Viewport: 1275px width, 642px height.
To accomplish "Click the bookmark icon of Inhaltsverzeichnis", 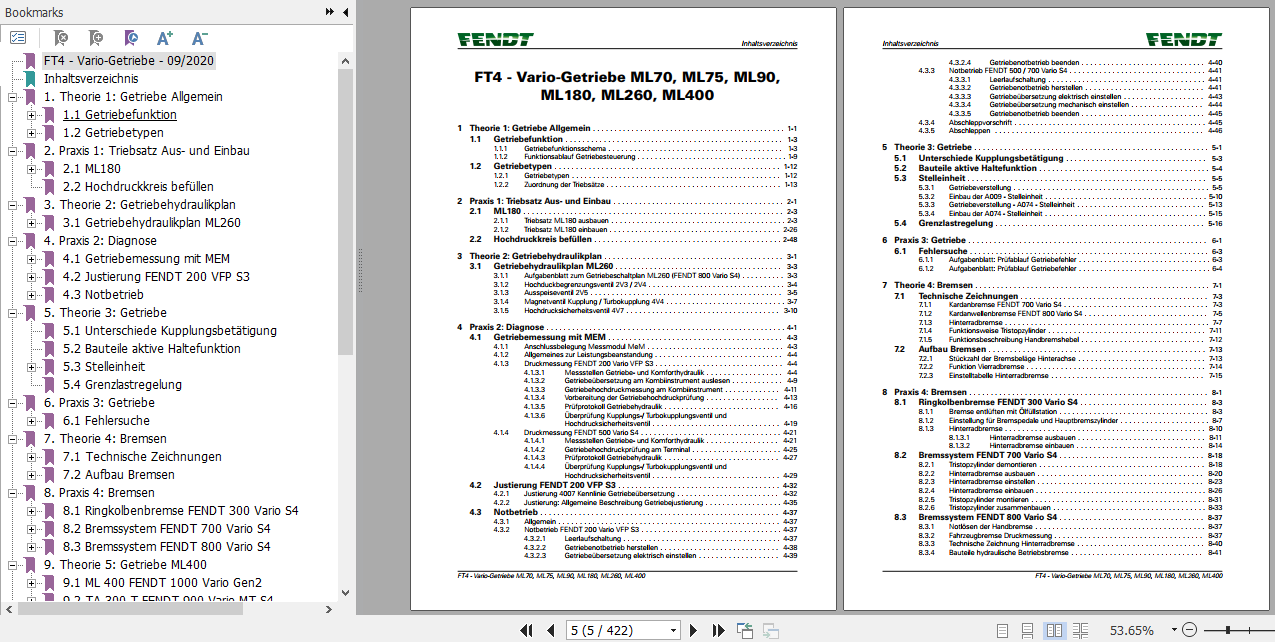I will coord(30,78).
